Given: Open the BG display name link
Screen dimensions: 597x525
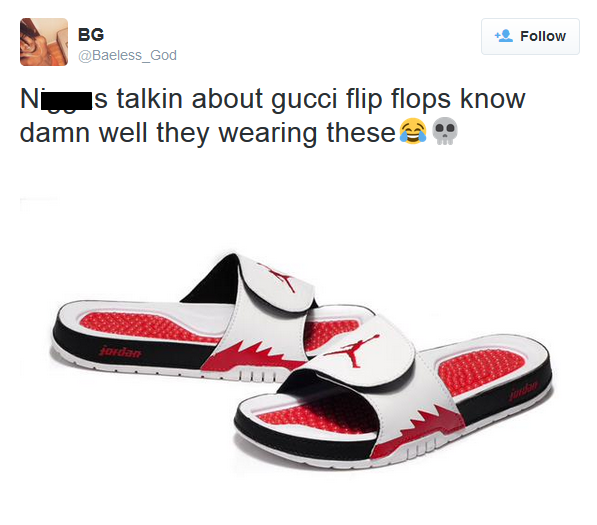Looking at the screenshot, I should pos(91,35).
